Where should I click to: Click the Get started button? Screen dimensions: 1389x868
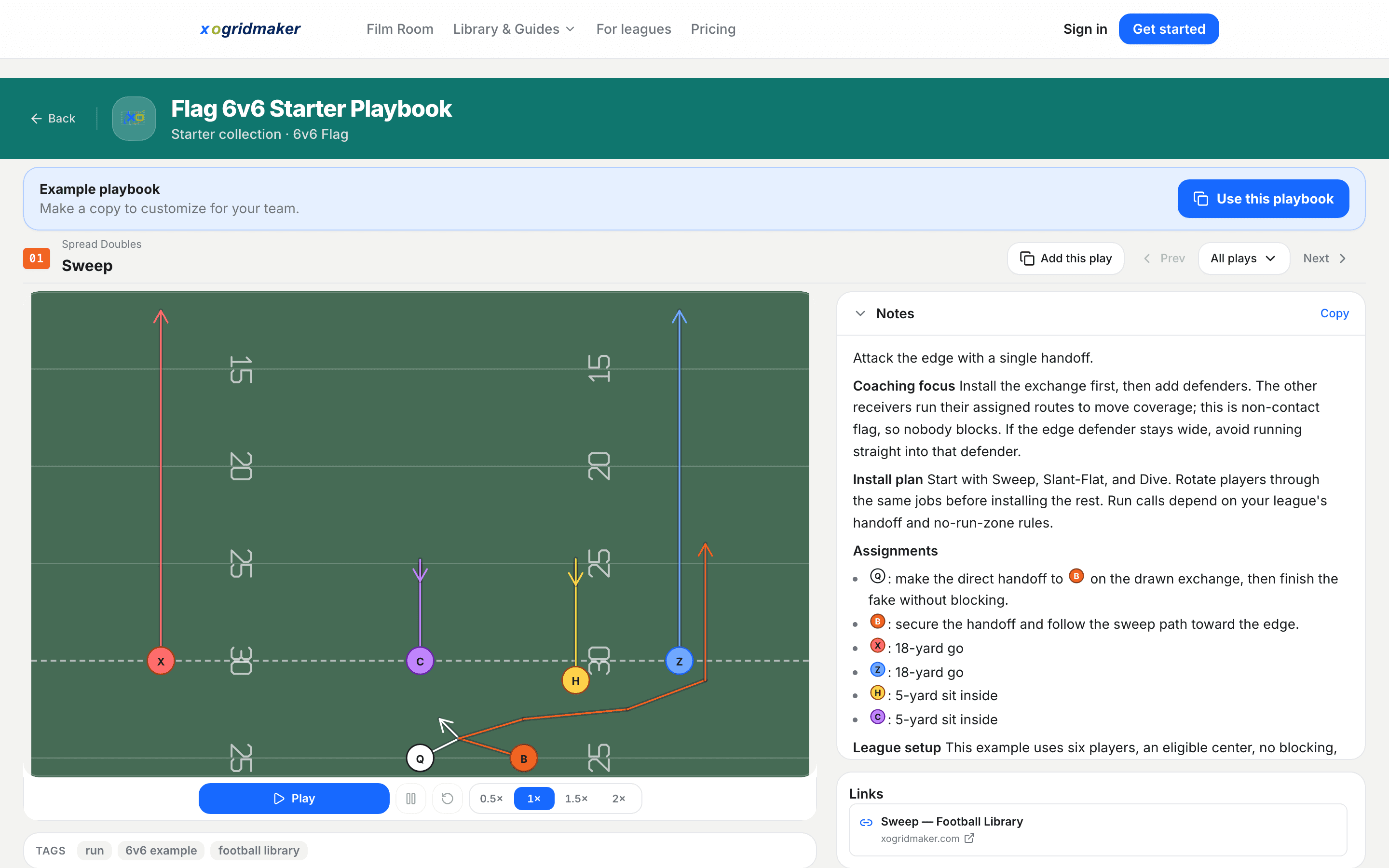point(1169,29)
